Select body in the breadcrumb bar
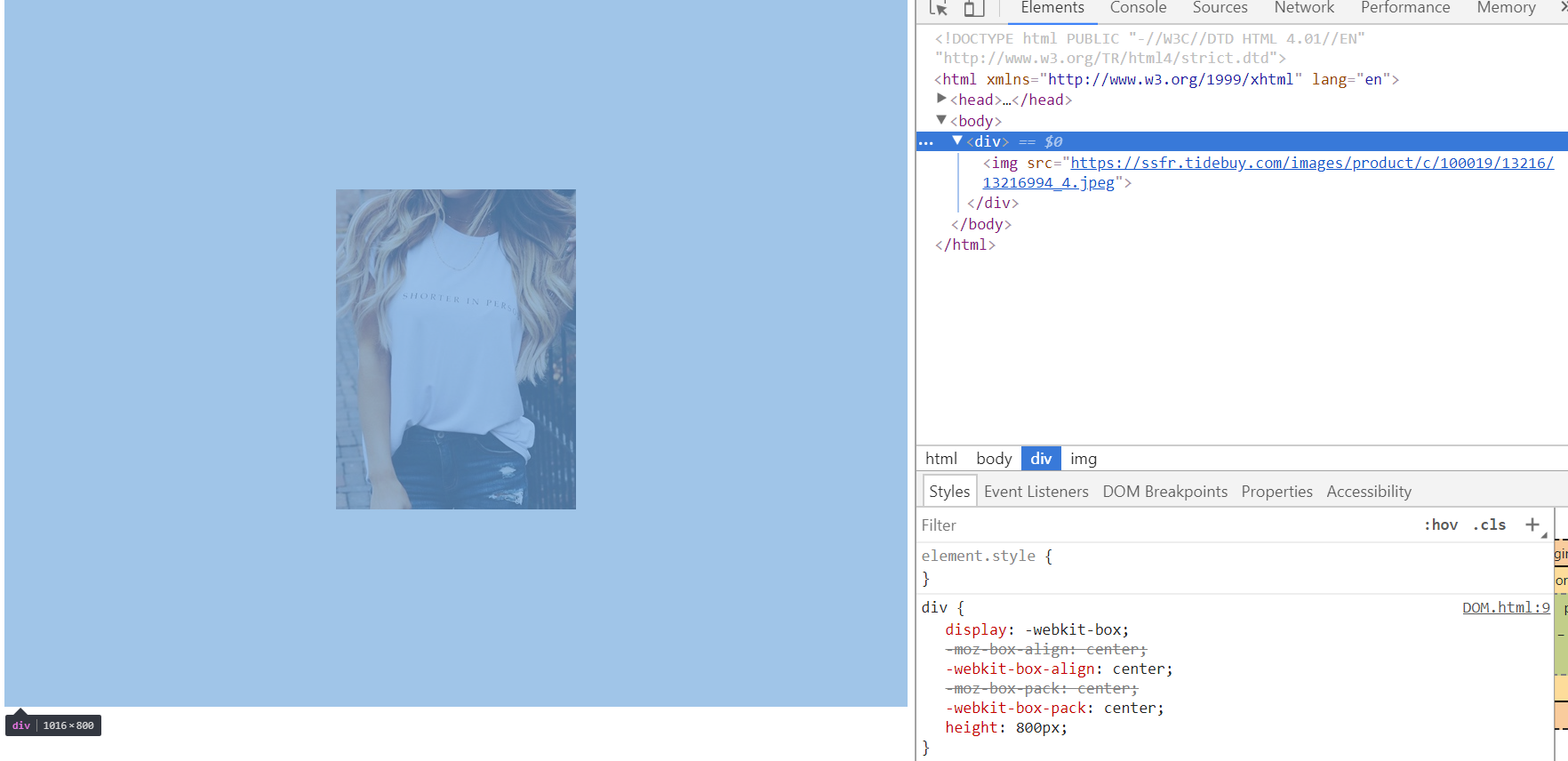 pos(994,459)
